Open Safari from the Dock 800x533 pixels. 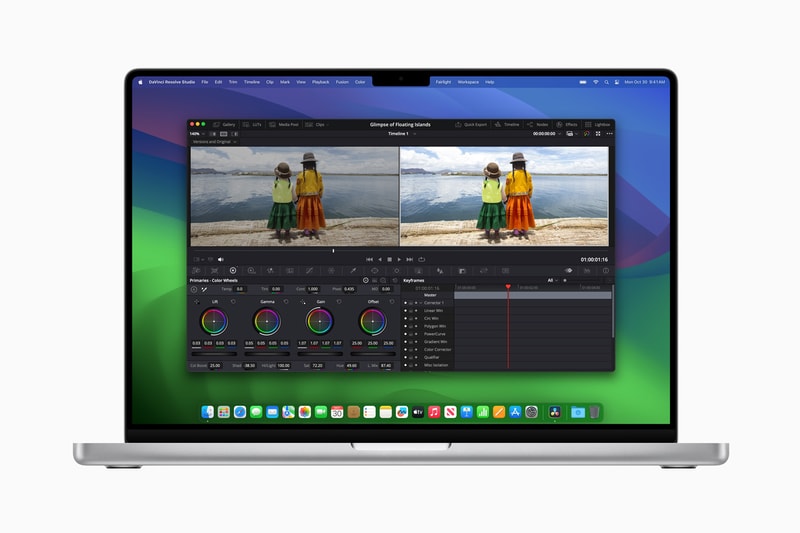240,412
